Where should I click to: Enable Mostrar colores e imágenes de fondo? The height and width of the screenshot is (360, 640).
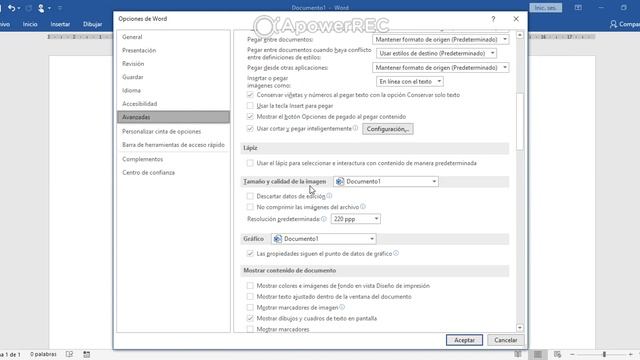[x=250, y=286]
